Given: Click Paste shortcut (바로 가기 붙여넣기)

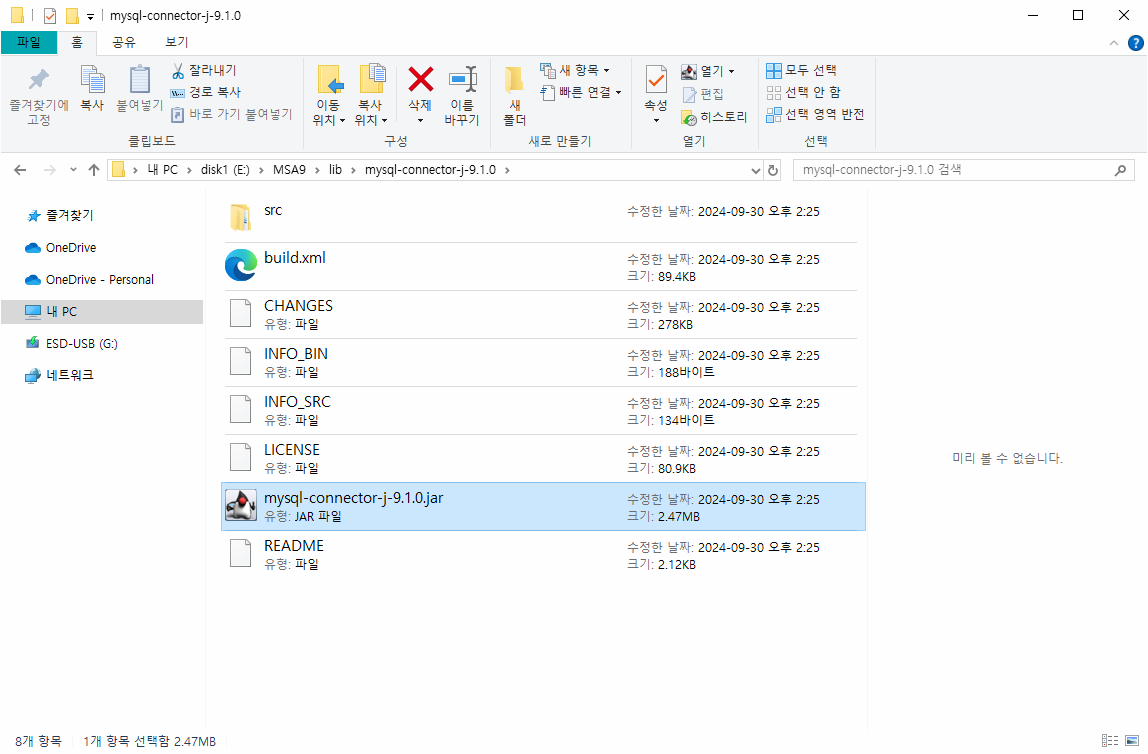Looking at the screenshot, I should coord(231,114).
